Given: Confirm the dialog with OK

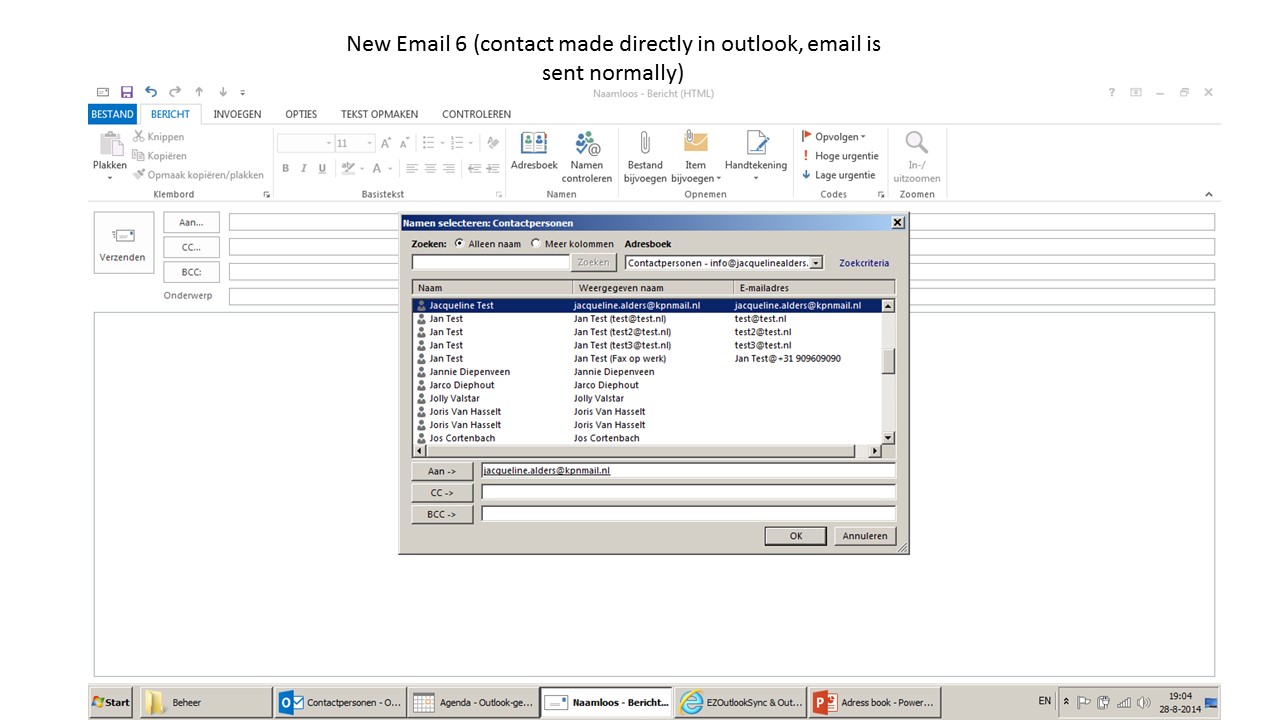Looking at the screenshot, I should pyautogui.click(x=796, y=536).
